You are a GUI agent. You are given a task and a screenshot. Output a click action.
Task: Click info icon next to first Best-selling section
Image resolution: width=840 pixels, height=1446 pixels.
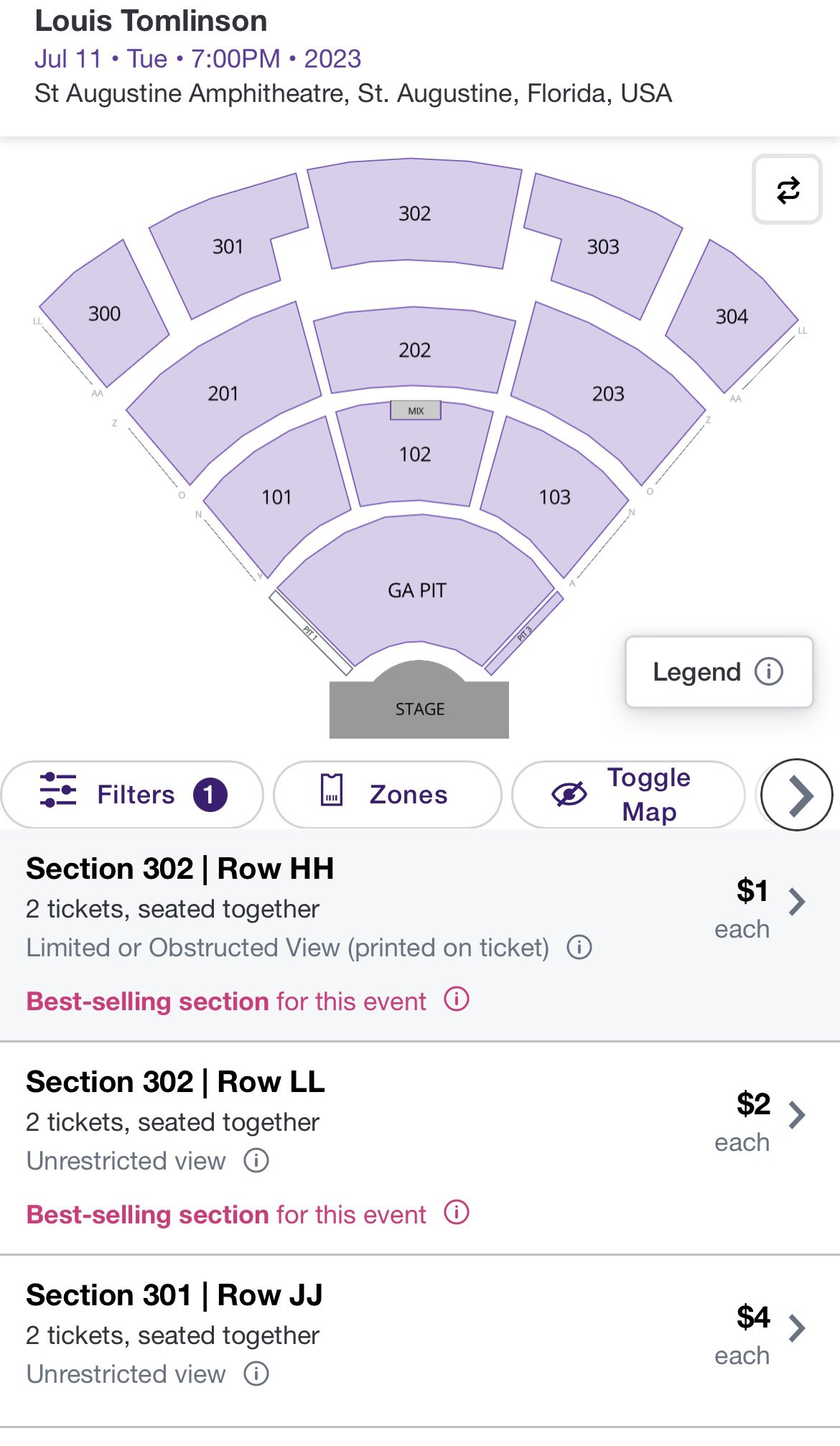457,999
